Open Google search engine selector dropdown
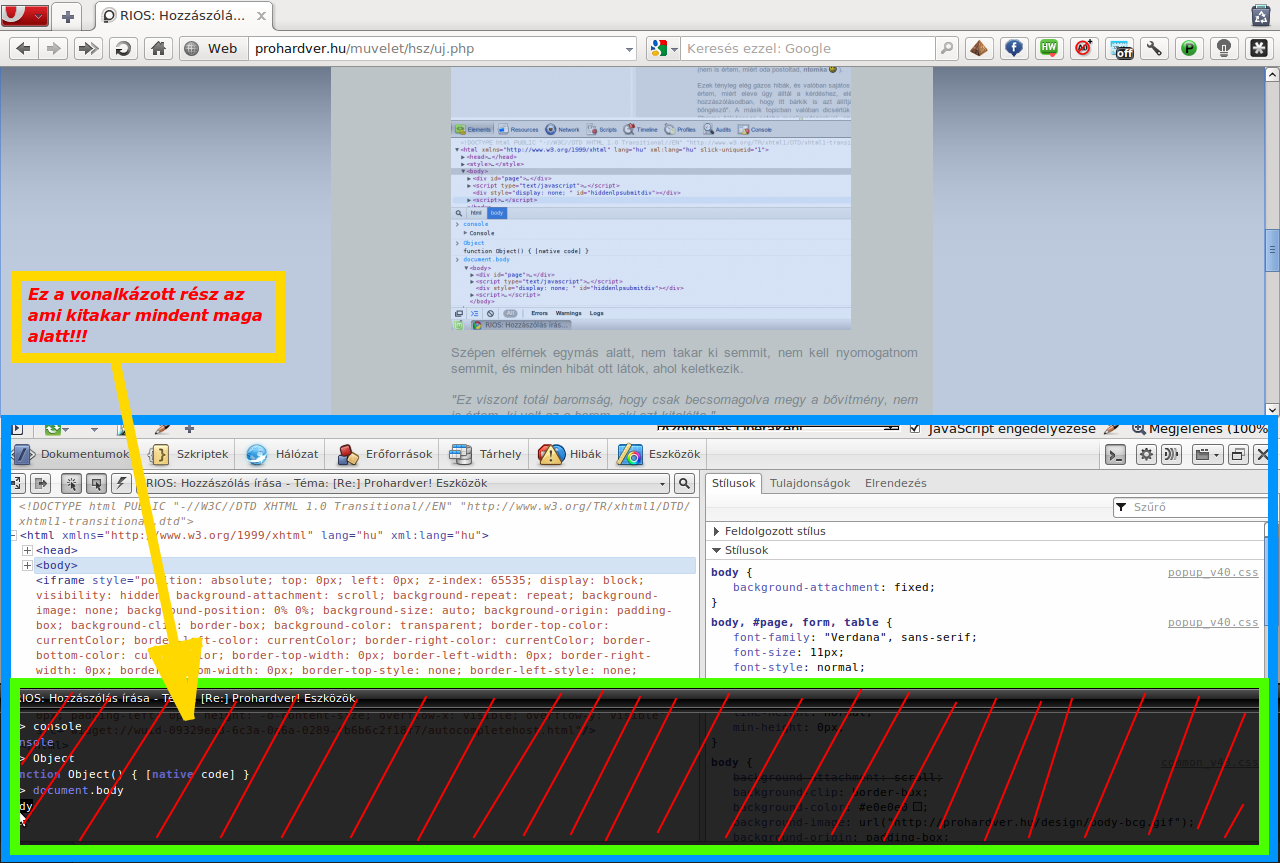This screenshot has width=1280, height=863. (x=664, y=48)
